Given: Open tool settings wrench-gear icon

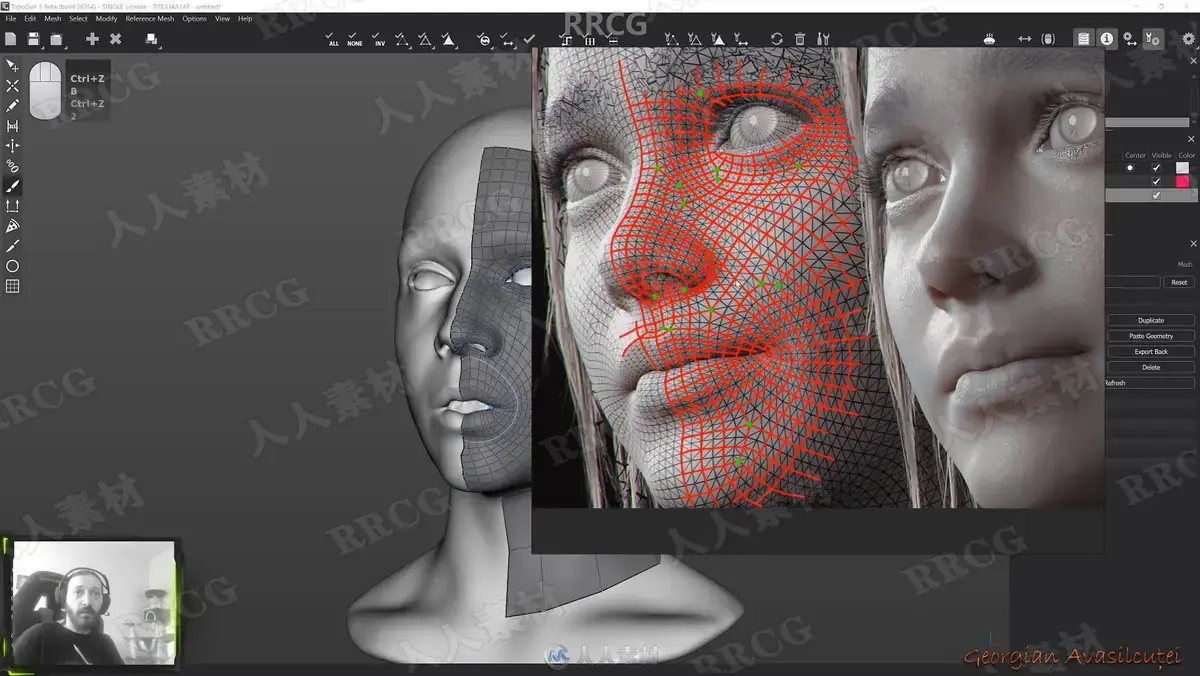Looking at the screenshot, I should [1153, 39].
